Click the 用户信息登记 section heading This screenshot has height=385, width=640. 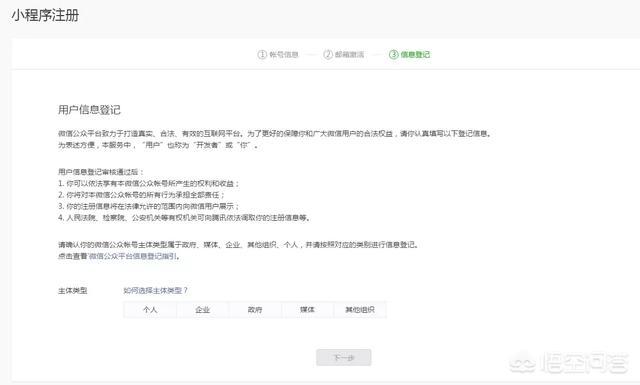point(89,109)
